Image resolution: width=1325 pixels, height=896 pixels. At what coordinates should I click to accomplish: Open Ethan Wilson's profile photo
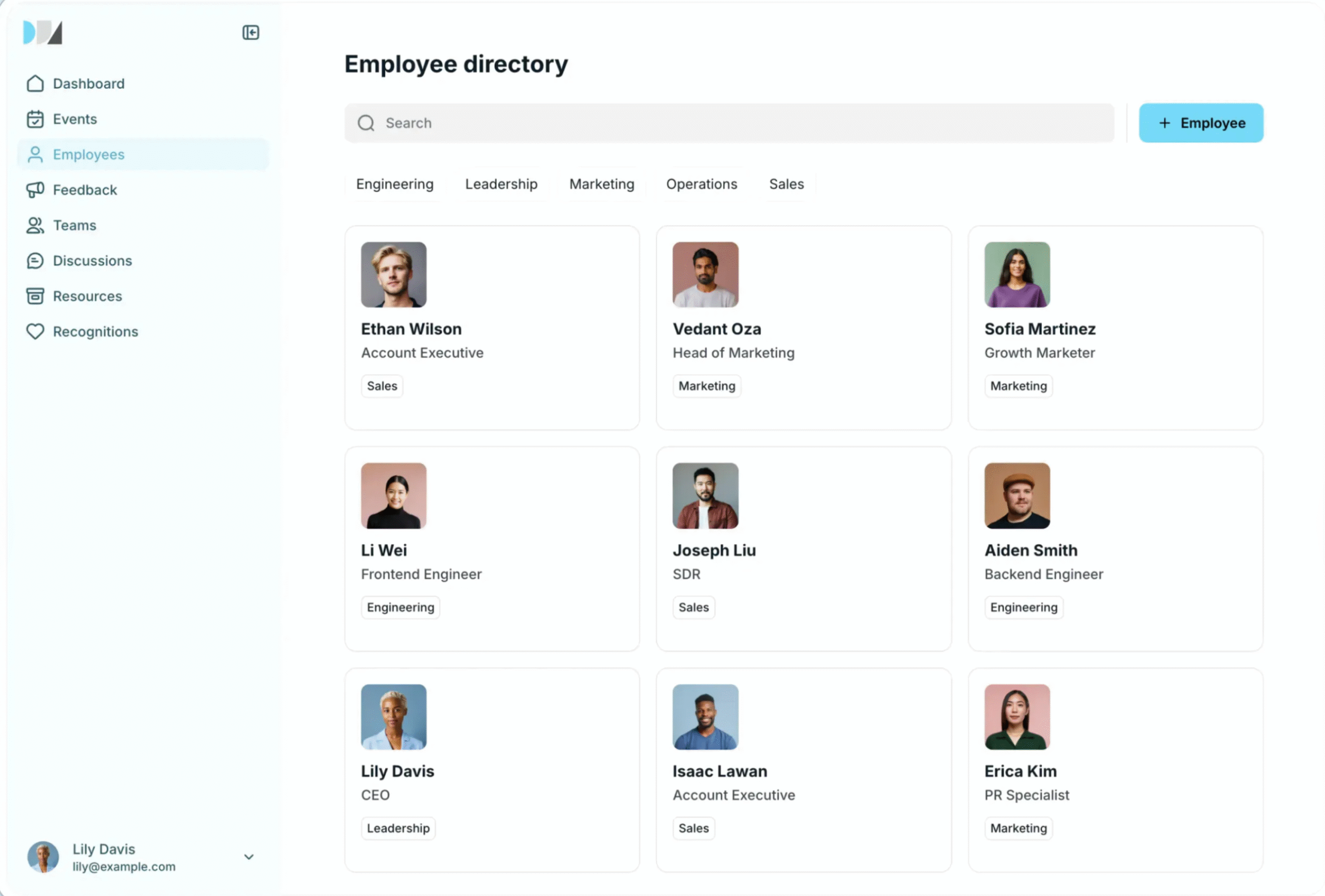(393, 275)
